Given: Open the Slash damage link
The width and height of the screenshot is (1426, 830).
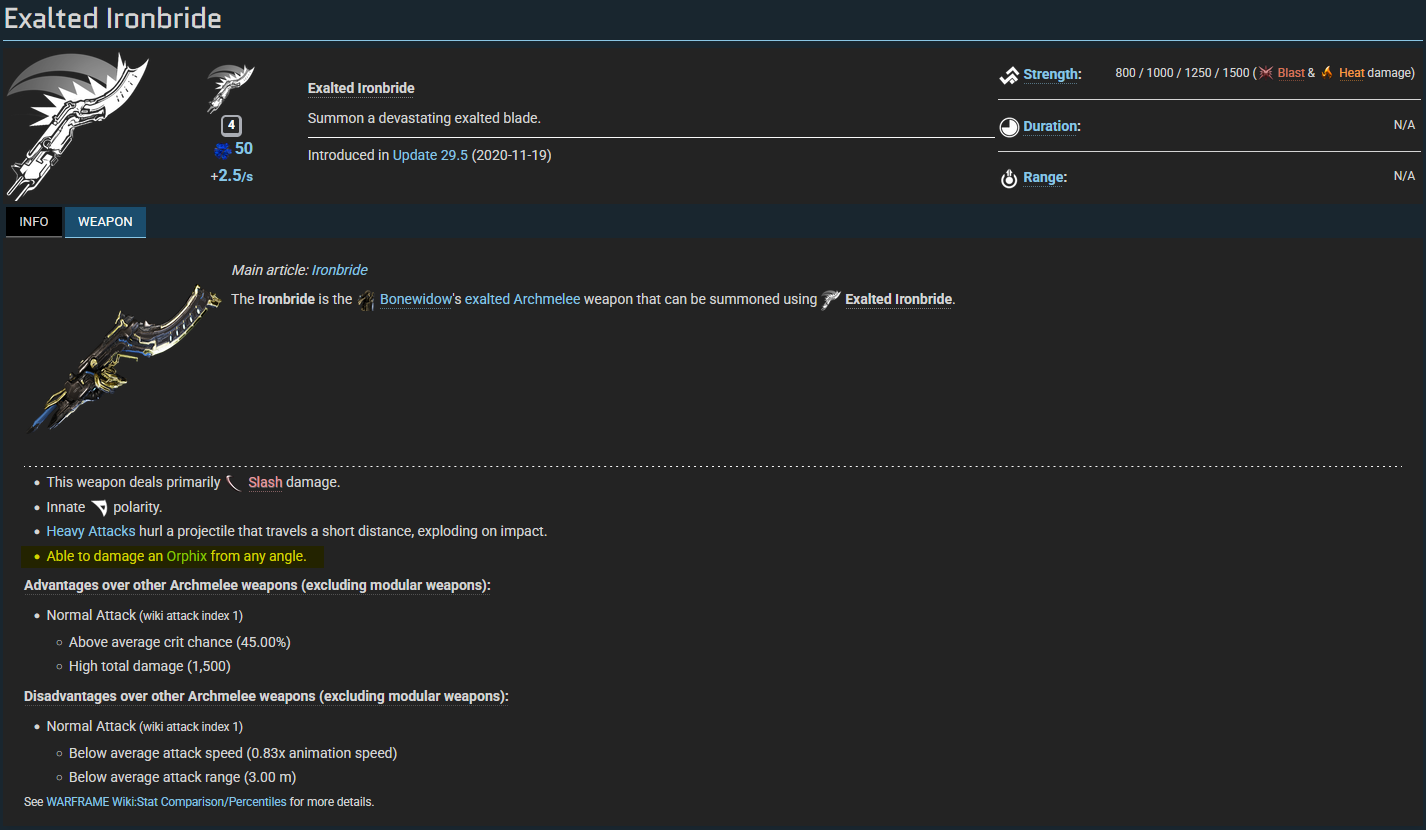Looking at the screenshot, I should 265,482.
